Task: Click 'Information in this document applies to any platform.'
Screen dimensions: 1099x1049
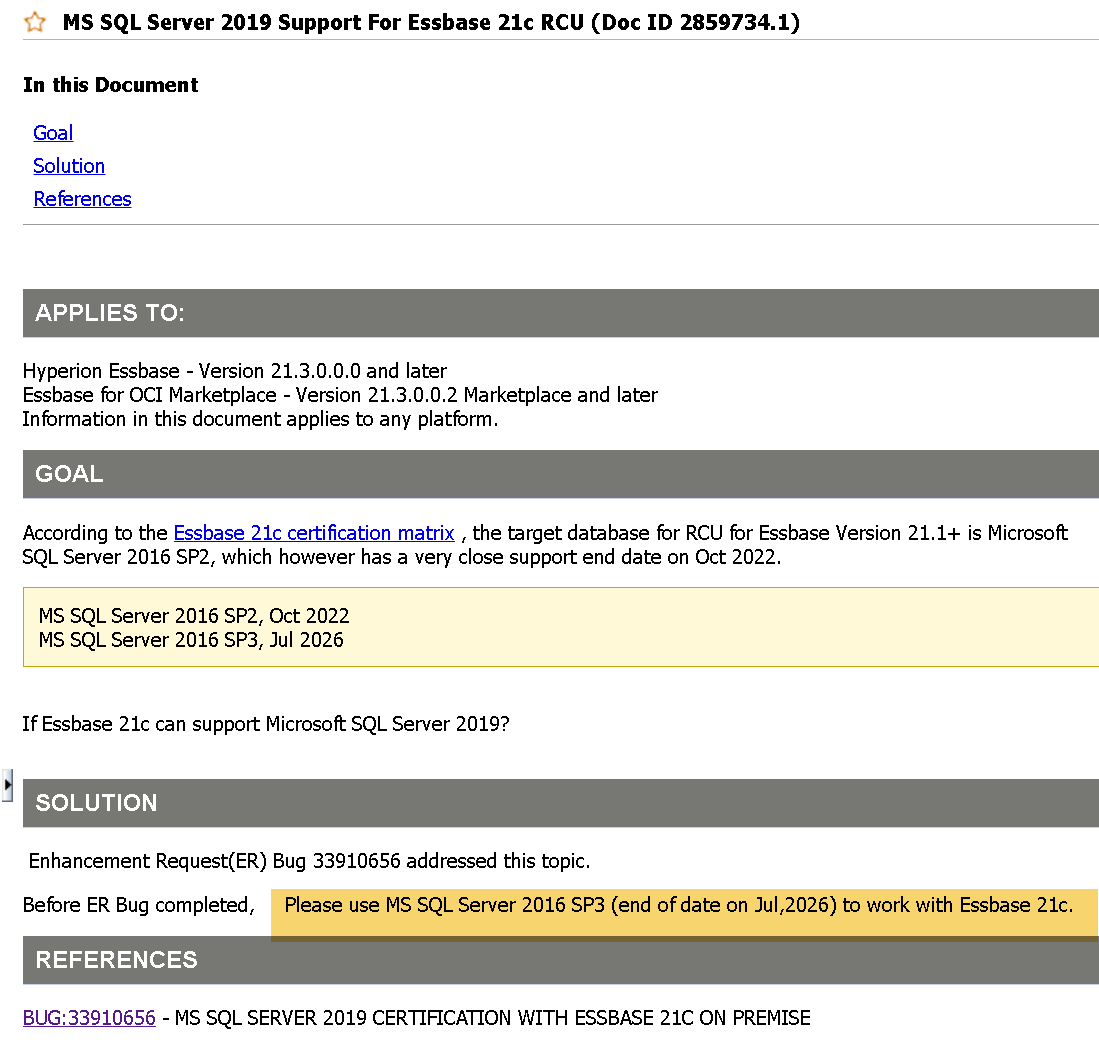Action: [260, 419]
